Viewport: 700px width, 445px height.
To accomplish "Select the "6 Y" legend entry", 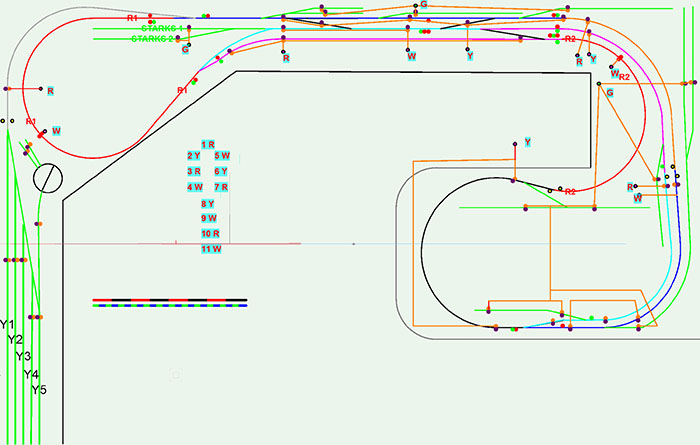I will coord(221,171).
